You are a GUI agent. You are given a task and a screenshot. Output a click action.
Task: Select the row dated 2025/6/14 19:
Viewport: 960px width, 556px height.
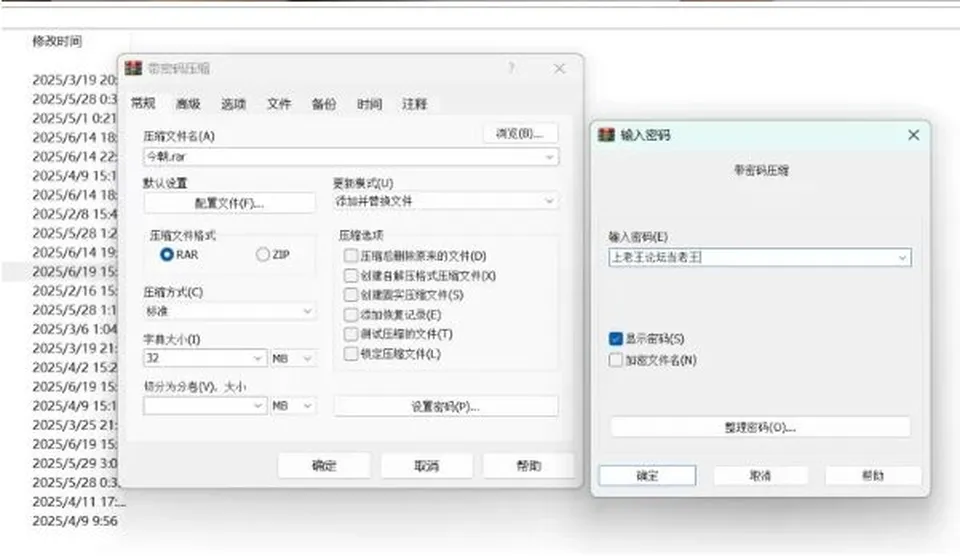click(x=75, y=252)
